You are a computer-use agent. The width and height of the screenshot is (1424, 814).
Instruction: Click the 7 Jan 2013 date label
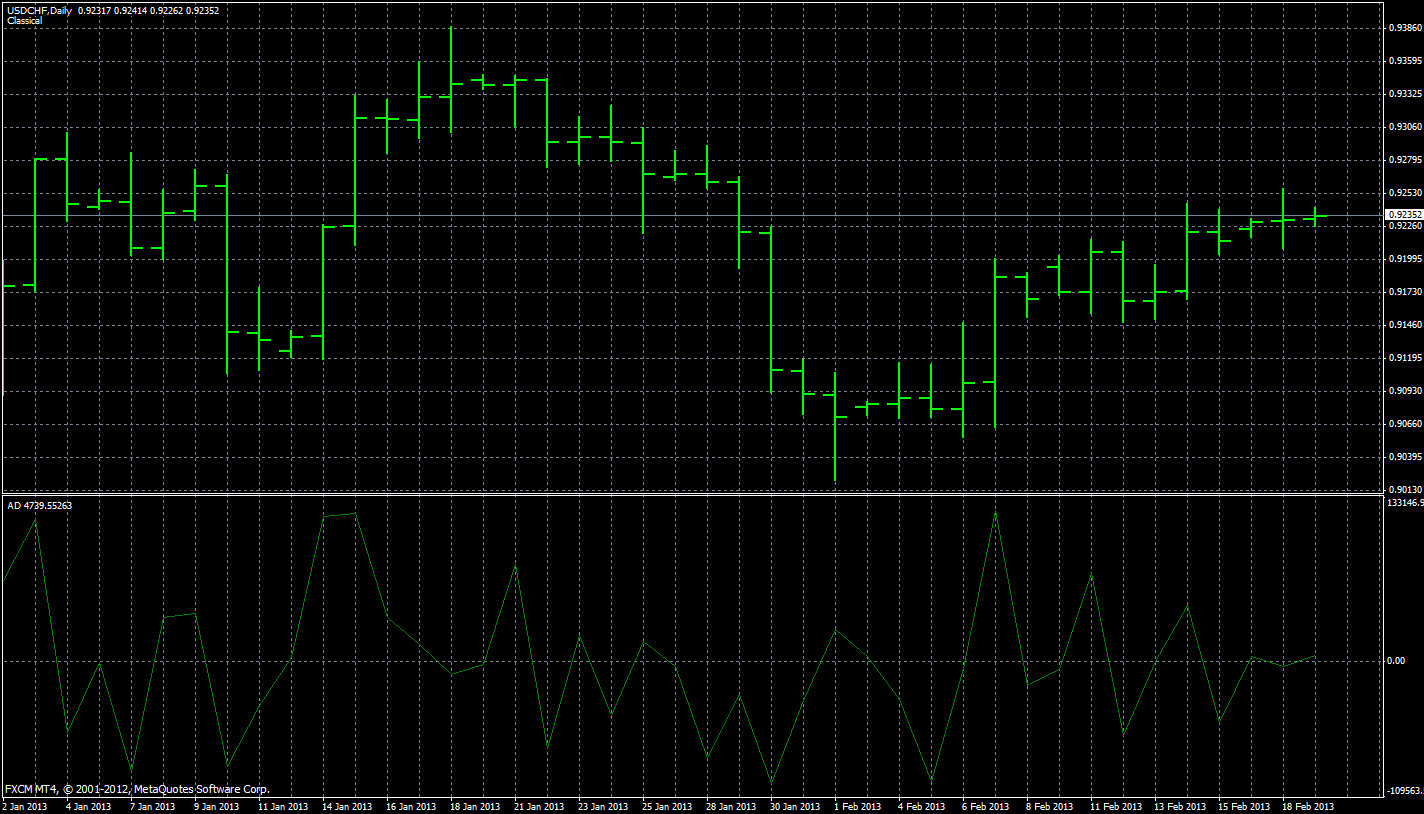152,807
